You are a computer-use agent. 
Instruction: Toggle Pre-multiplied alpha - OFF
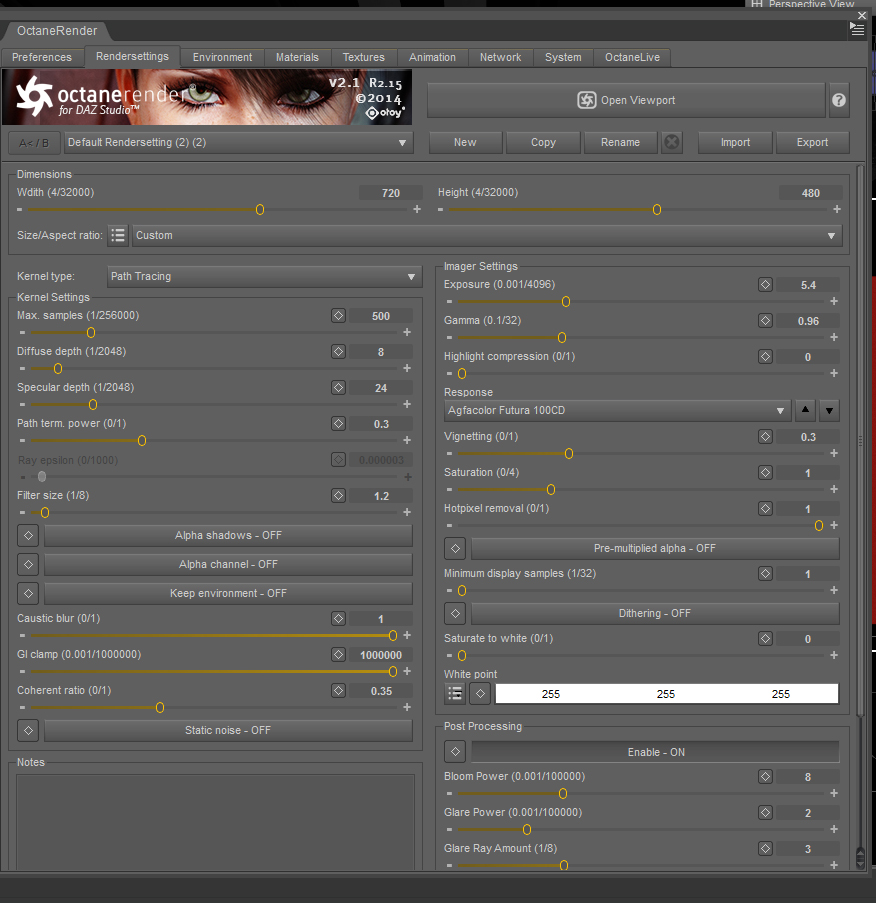(x=655, y=549)
